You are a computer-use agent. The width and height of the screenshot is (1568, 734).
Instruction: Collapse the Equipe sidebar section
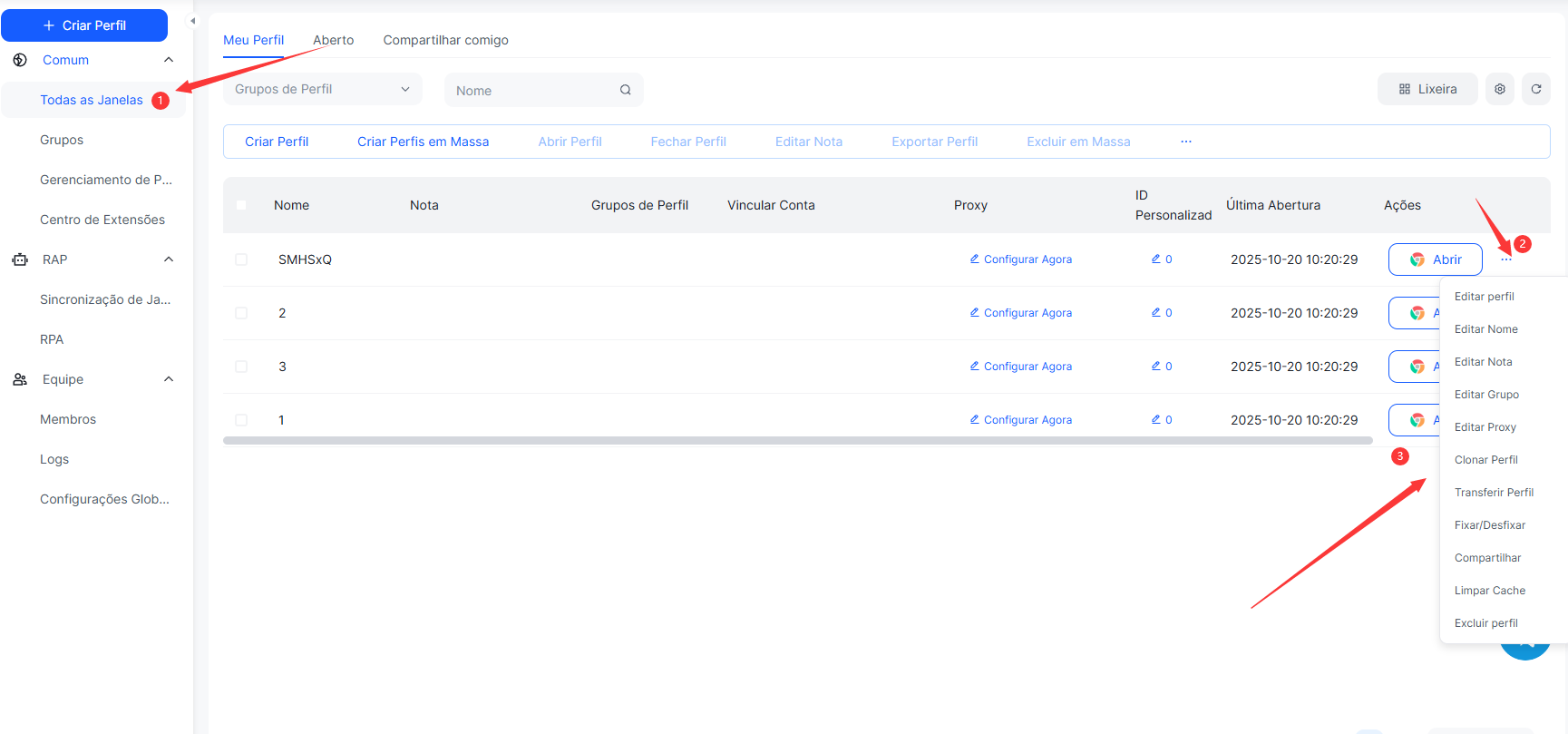pyautogui.click(x=169, y=379)
